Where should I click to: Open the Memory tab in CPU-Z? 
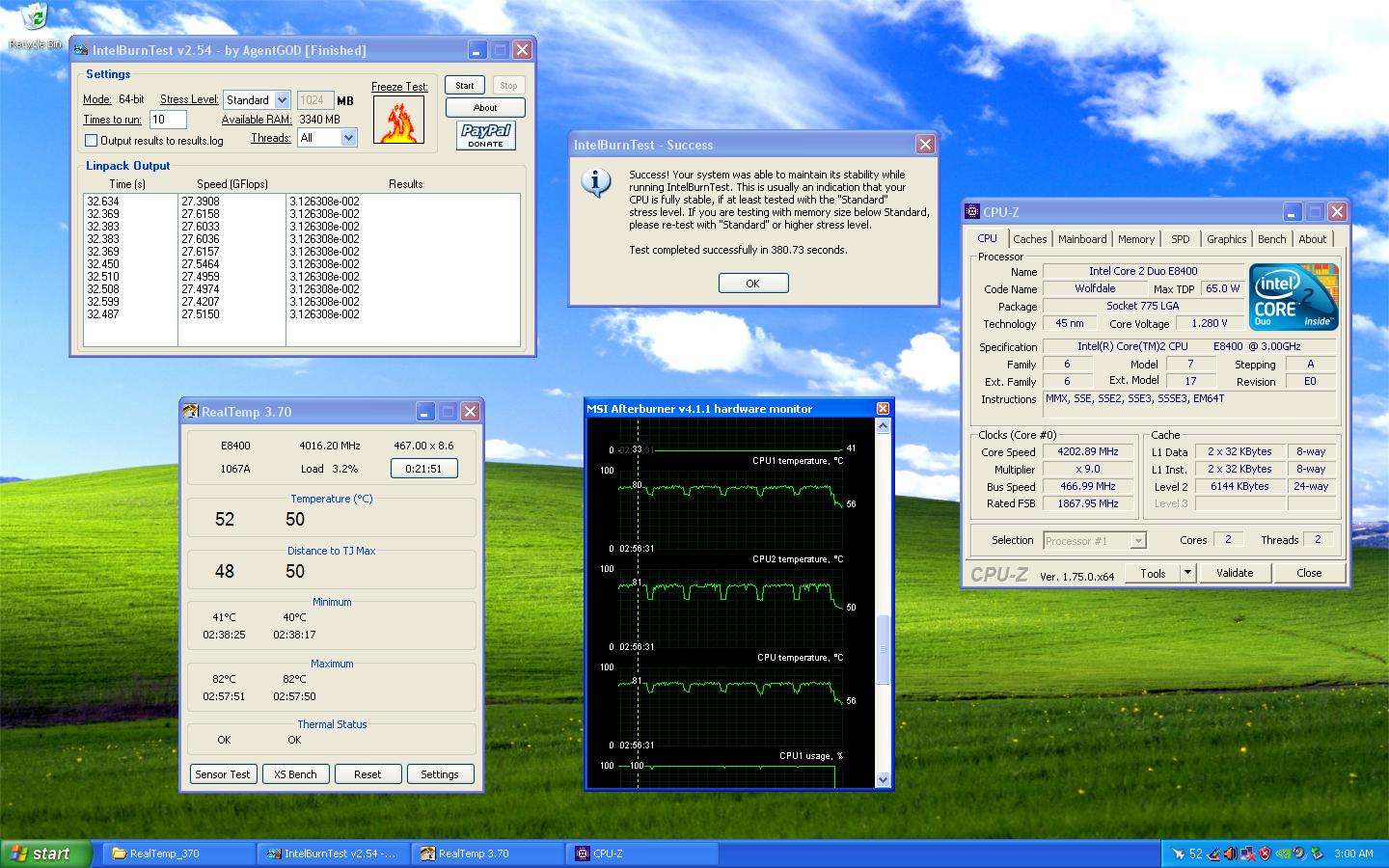pos(1136,239)
